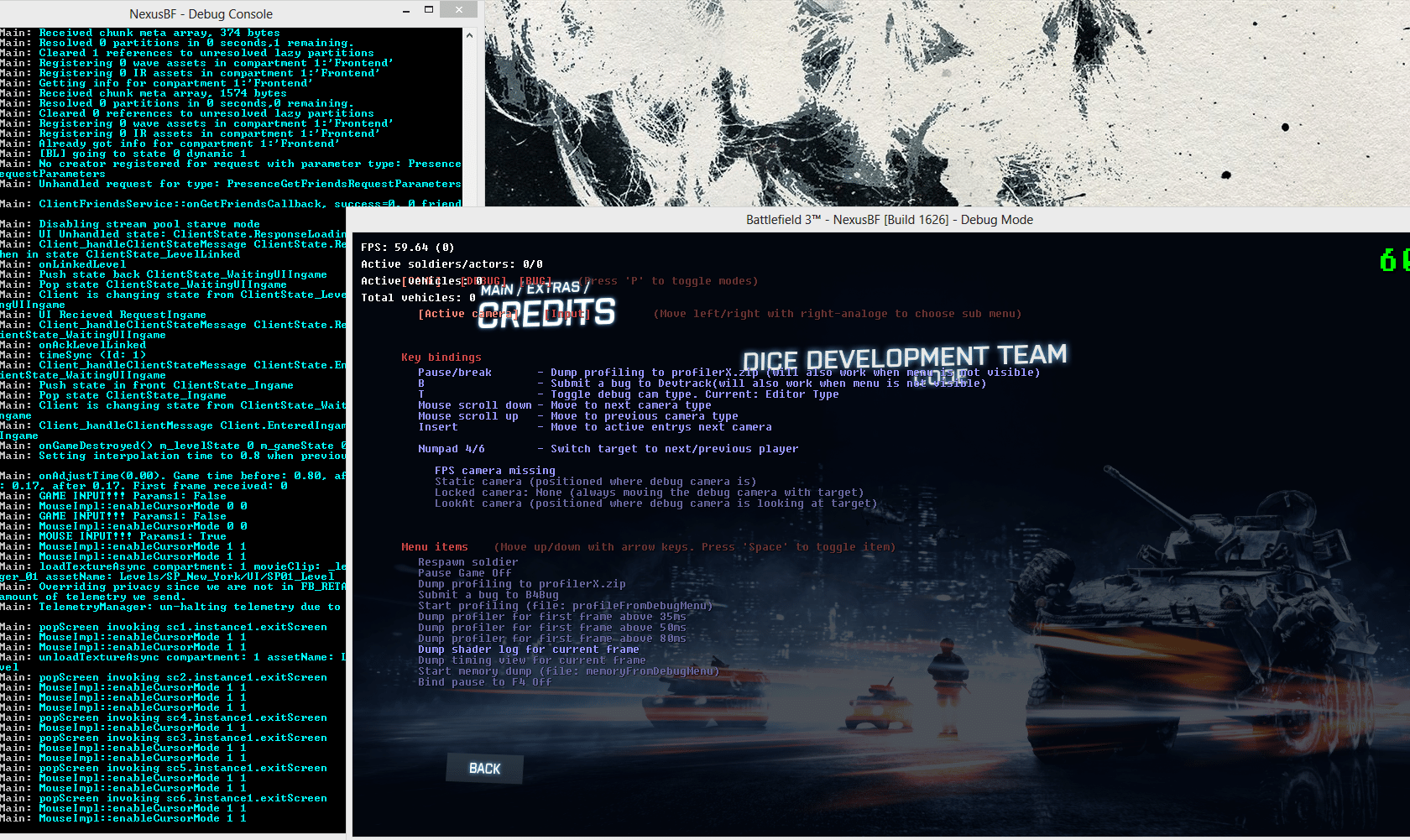
Task: Choose Dump profiler for first frame above 35ms
Action: pyautogui.click(x=551, y=617)
